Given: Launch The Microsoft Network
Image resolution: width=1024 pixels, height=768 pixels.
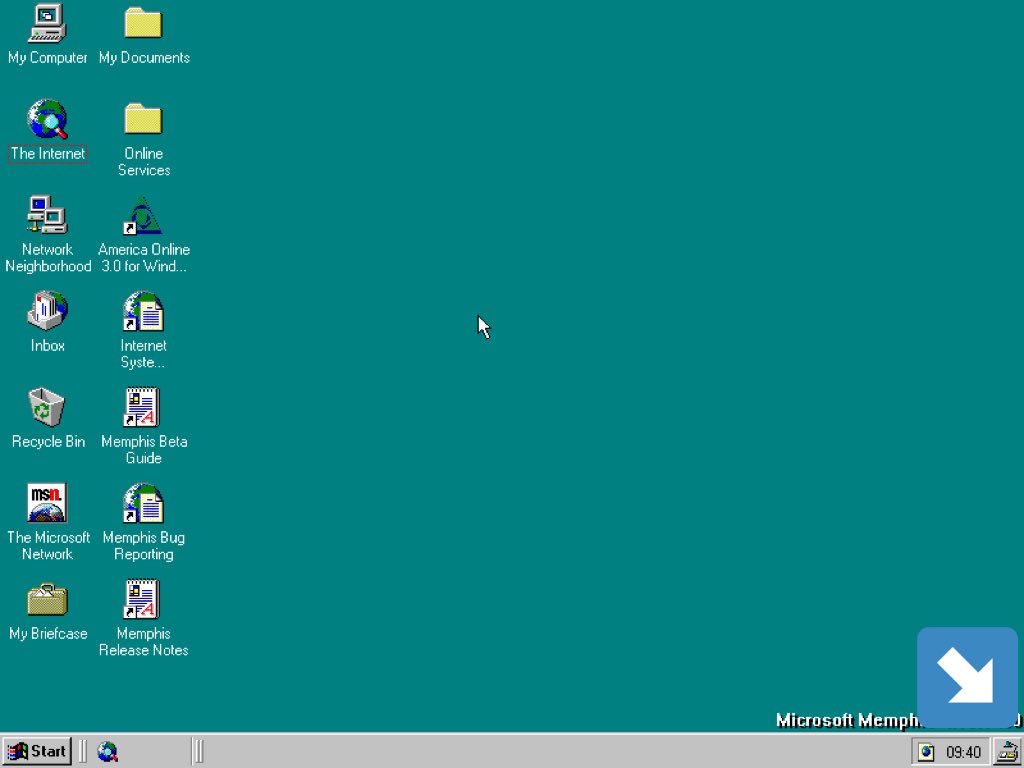Looking at the screenshot, I should pos(47,503).
